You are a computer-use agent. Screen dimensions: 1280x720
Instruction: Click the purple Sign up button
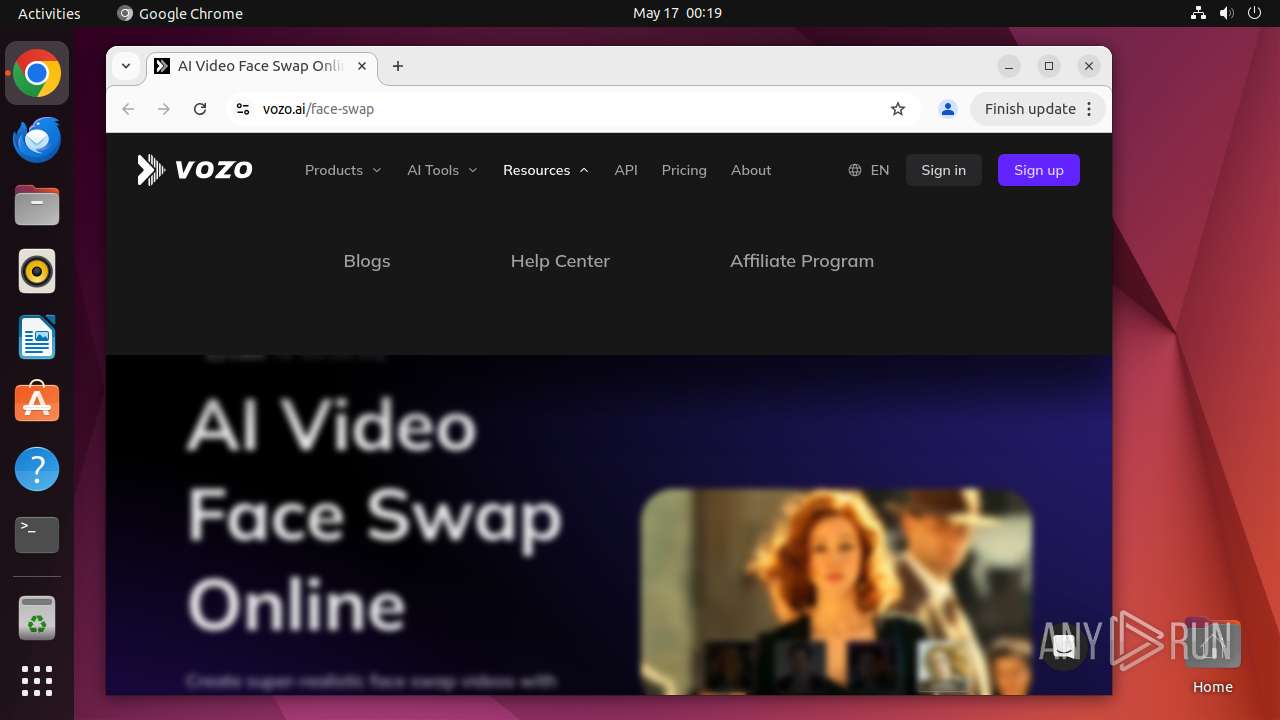(1039, 170)
